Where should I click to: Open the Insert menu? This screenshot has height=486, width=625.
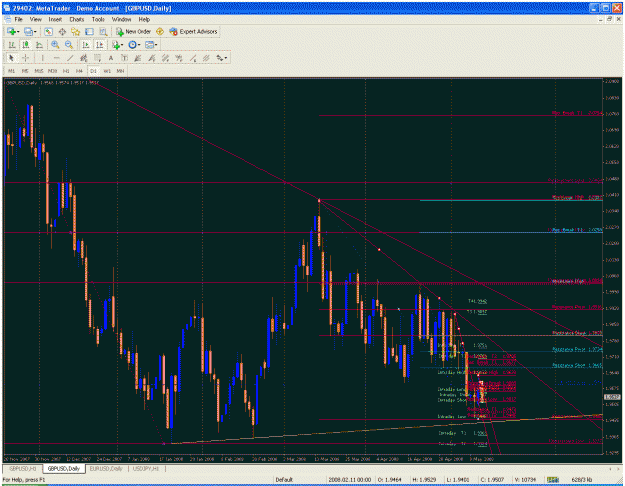pyautogui.click(x=55, y=19)
